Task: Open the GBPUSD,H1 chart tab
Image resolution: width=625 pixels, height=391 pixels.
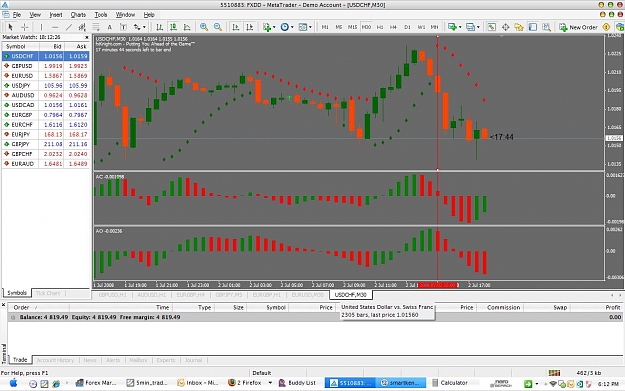Action: (112, 295)
